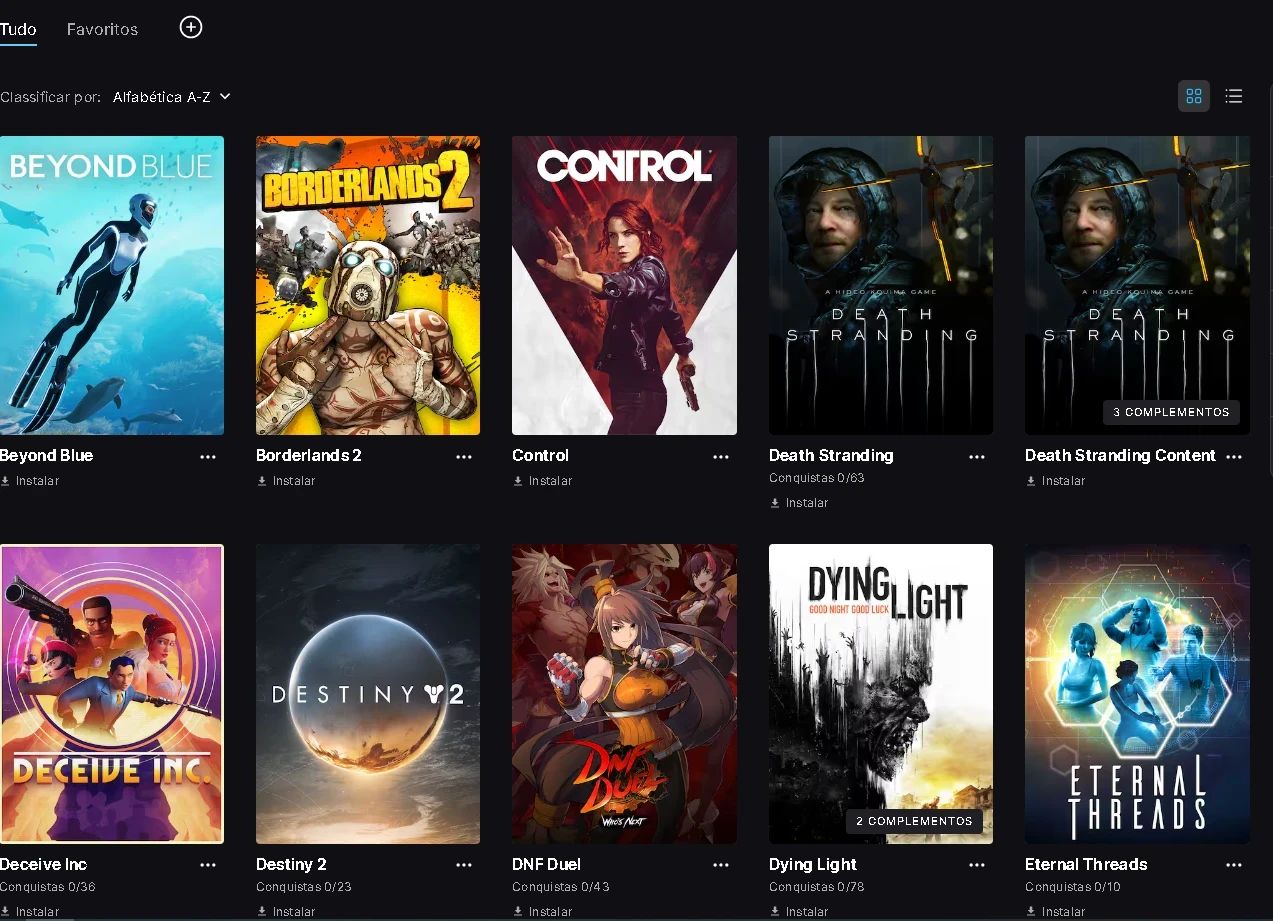Open the Favoritos tab

pyautogui.click(x=102, y=29)
